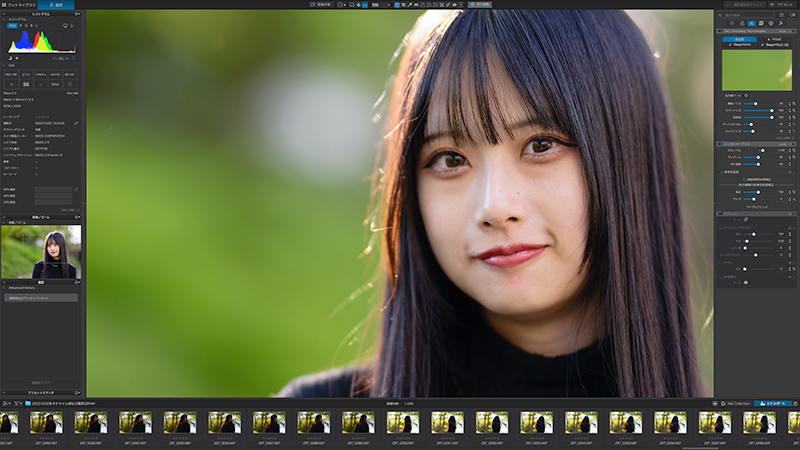
Task: Click the Export button above the filmstrip
Action: coord(773,404)
